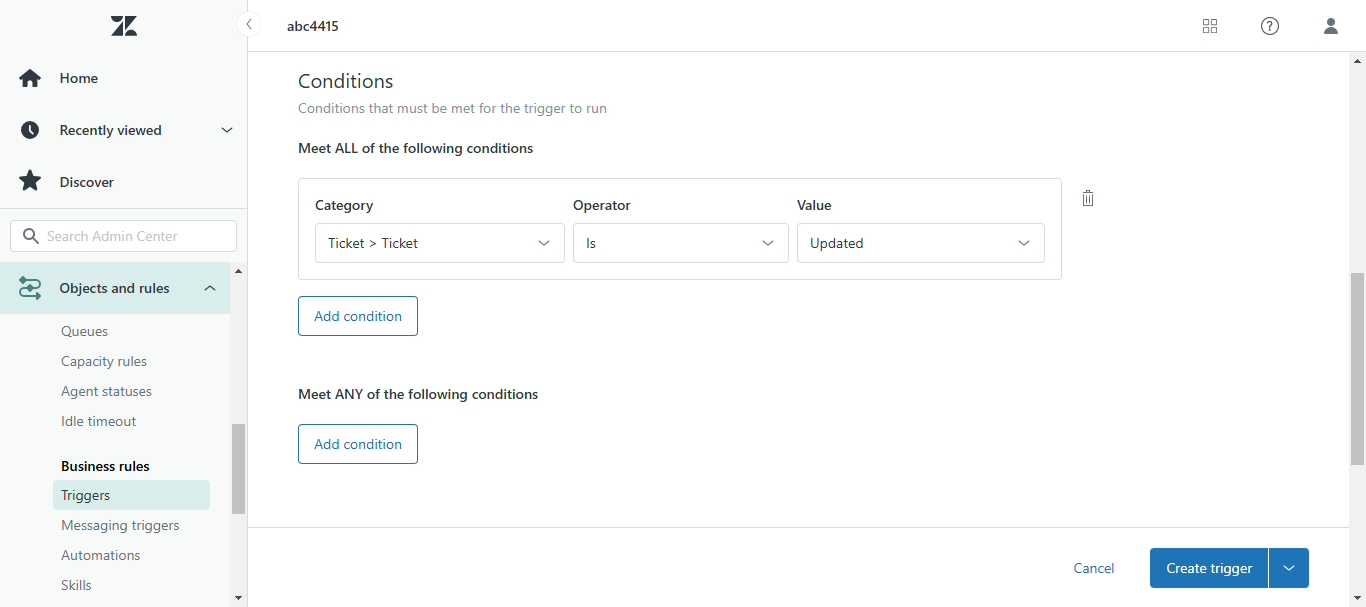Open Automations in the sidebar
This screenshot has height=607, width=1366.
(x=101, y=555)
